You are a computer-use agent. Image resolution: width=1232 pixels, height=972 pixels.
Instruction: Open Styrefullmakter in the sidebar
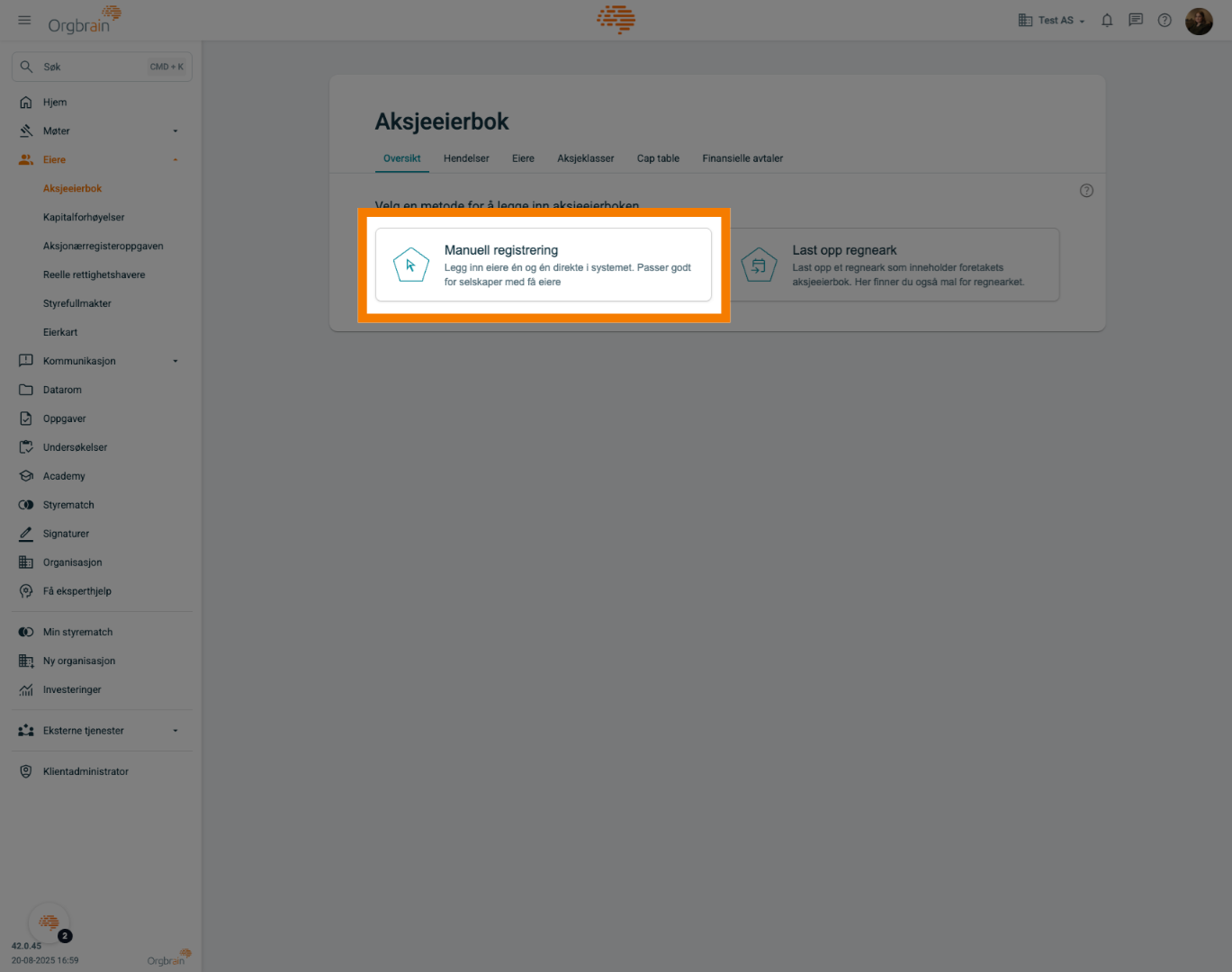click(x=77, y=304)
